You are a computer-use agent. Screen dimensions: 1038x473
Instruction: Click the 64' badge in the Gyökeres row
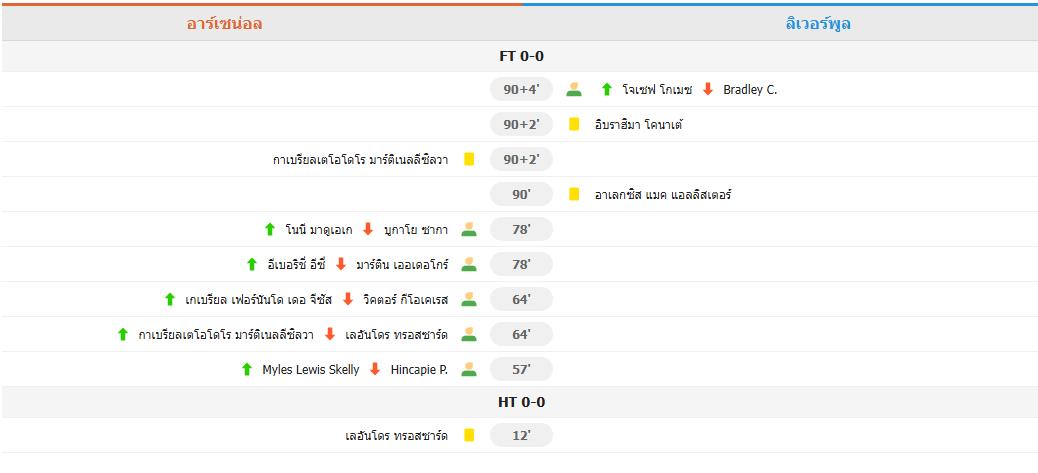(521, 300)
